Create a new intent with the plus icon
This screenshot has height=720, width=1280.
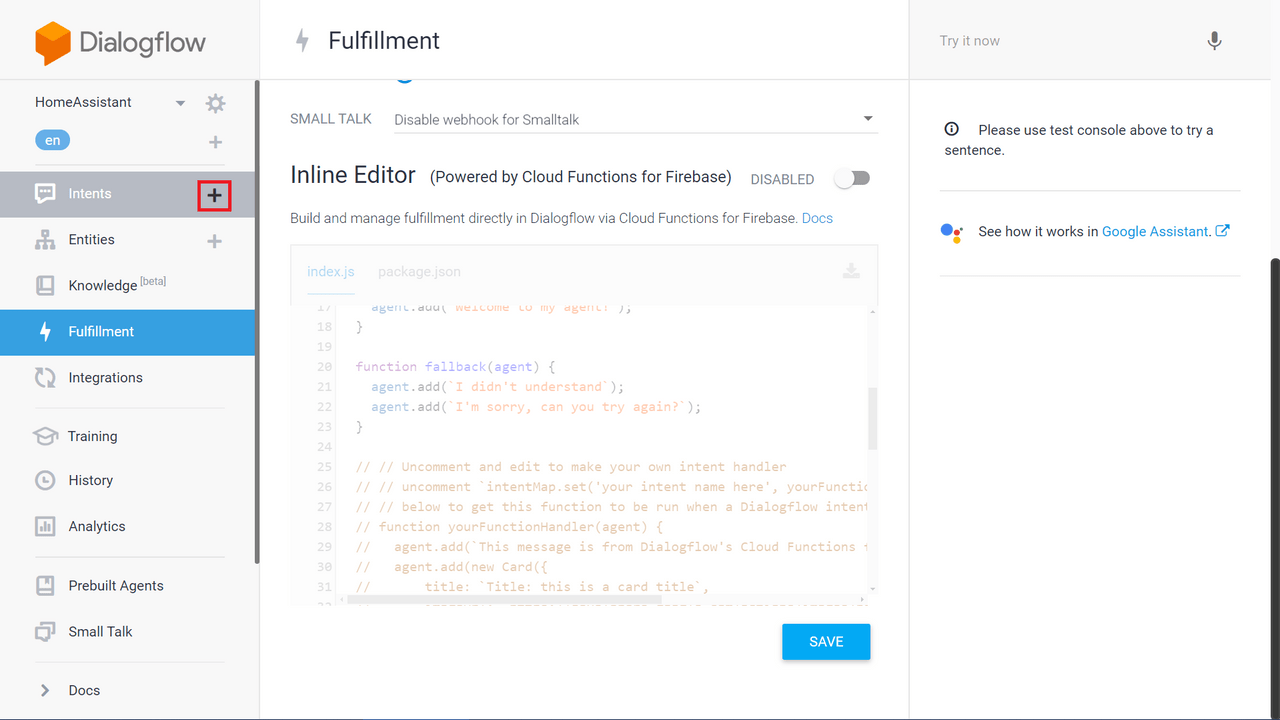pos(214,196)
